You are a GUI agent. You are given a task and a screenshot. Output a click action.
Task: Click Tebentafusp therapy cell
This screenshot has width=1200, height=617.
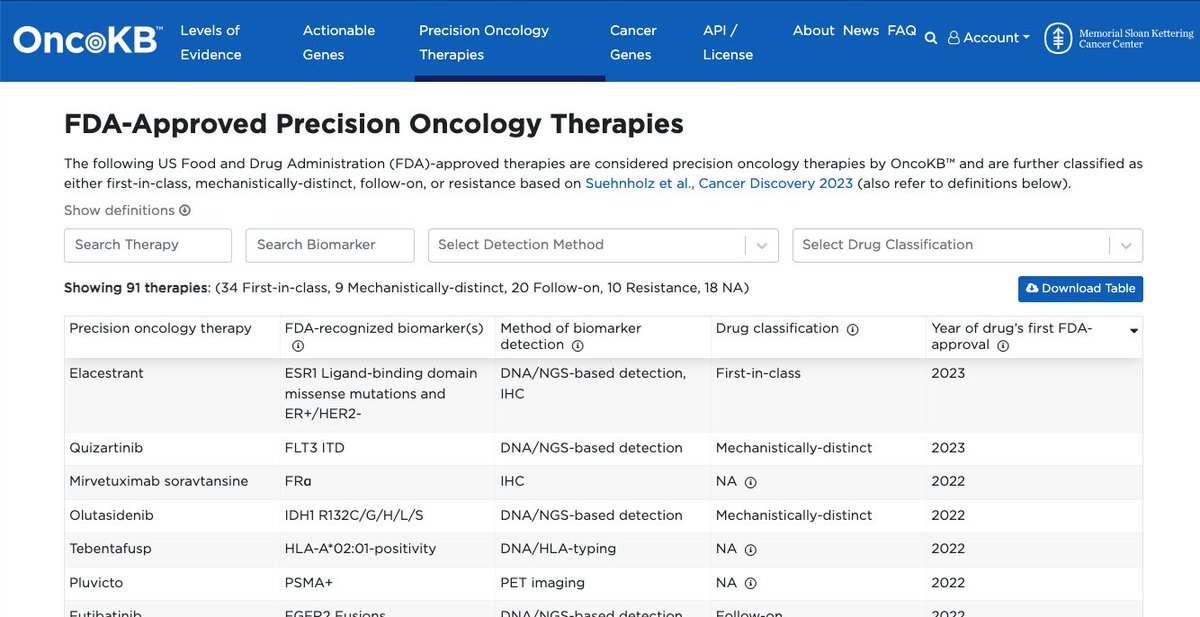pyautogui.click(x=111, y=549)
